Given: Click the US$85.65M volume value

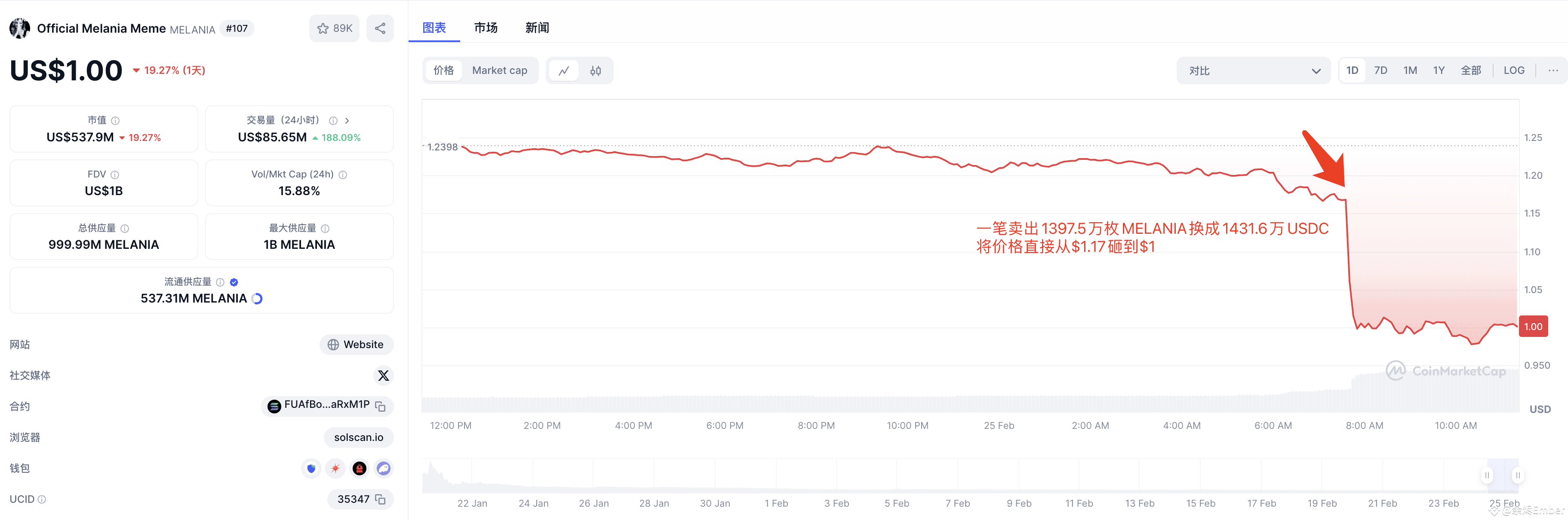Looking at the screenshot, I should 272,138.
